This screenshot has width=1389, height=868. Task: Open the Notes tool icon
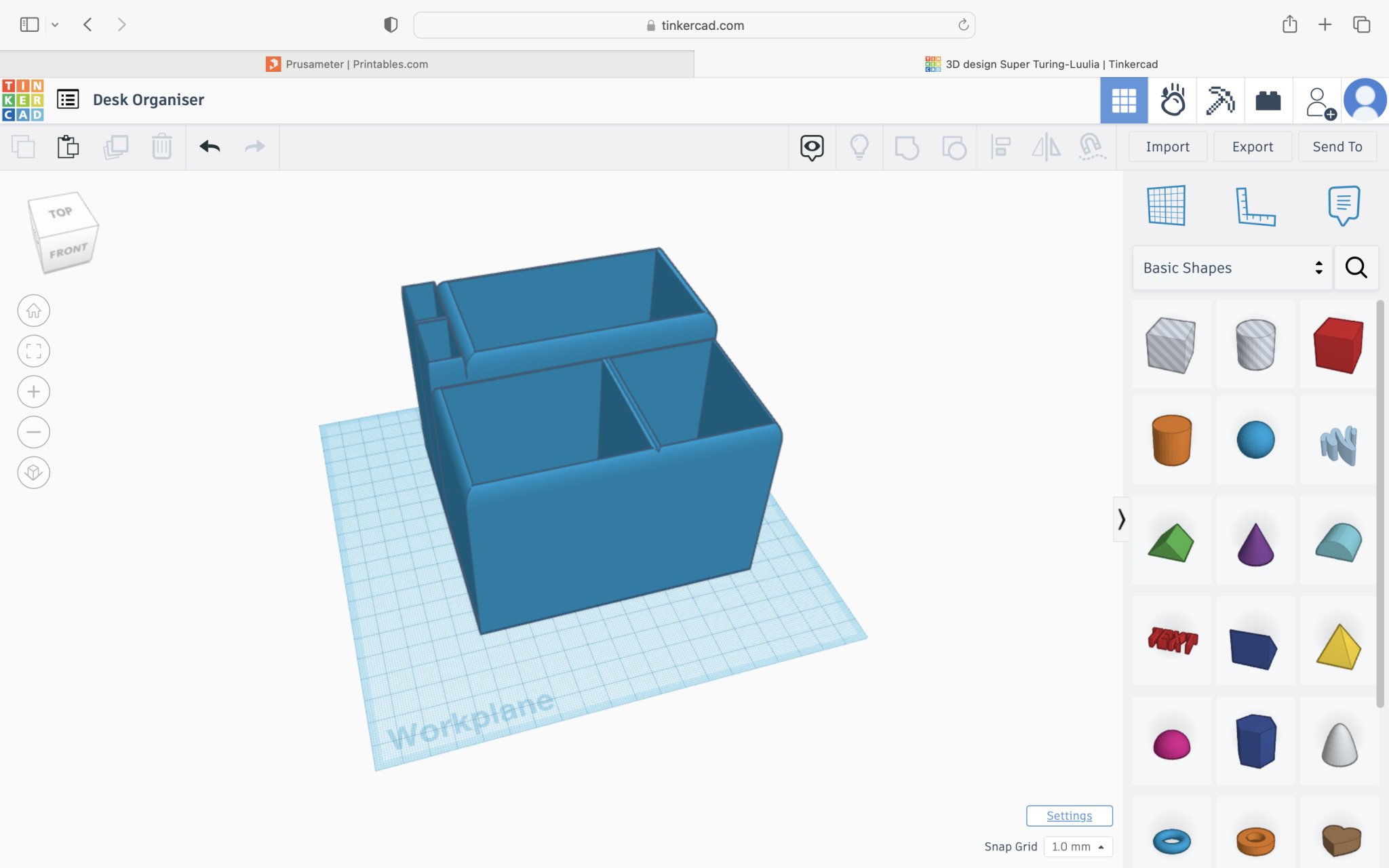(1343, 205)
